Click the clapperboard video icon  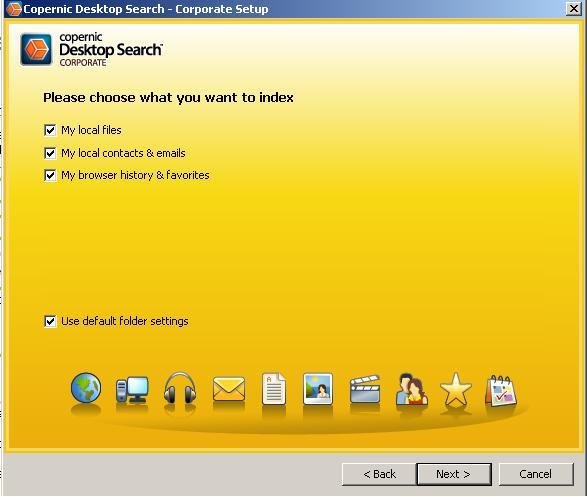[365, 389]
